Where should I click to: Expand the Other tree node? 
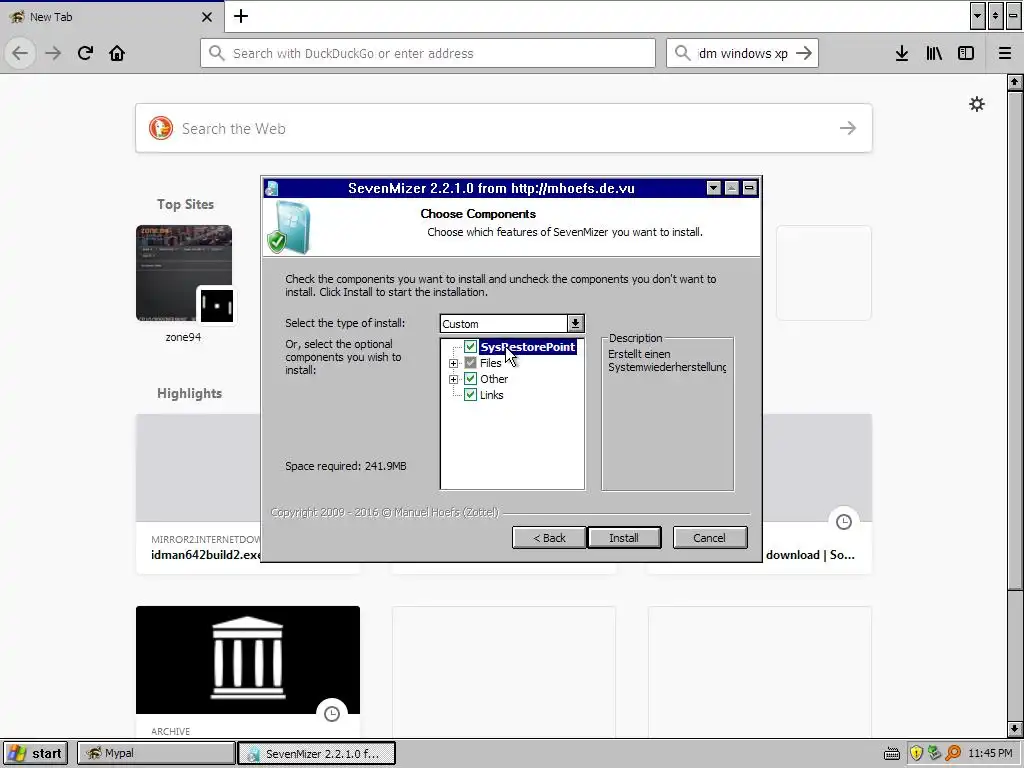453,379
